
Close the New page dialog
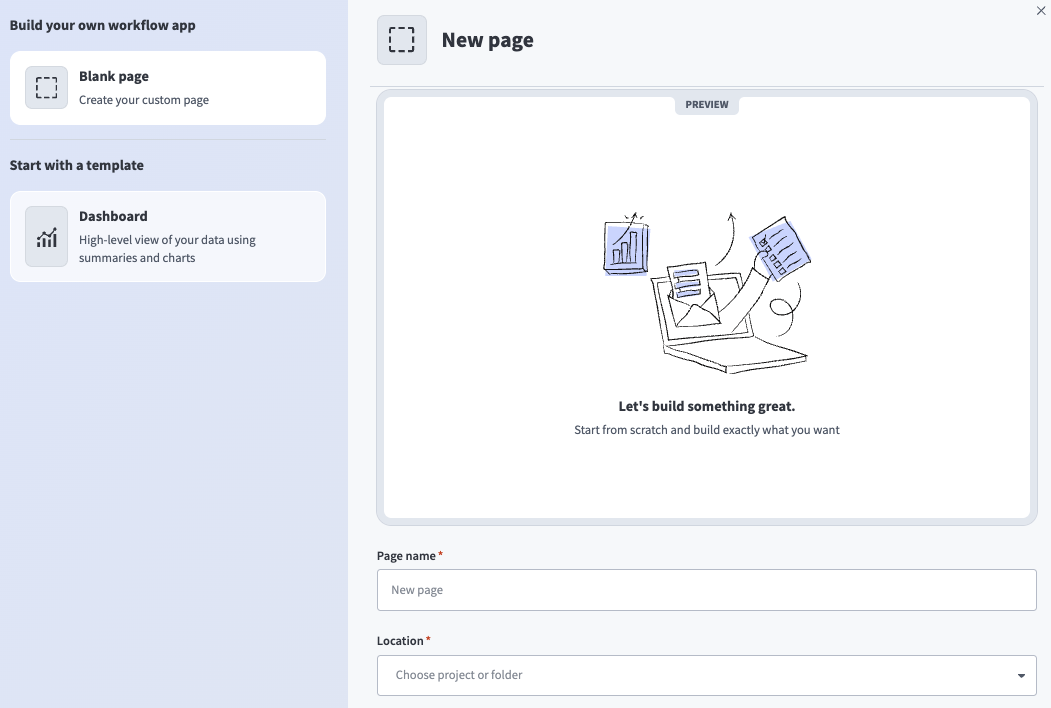(1040, 10)
